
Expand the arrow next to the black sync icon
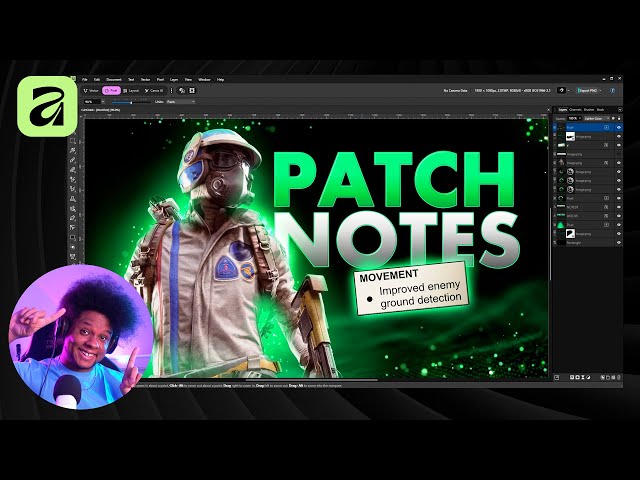click(x=569, y=91)
